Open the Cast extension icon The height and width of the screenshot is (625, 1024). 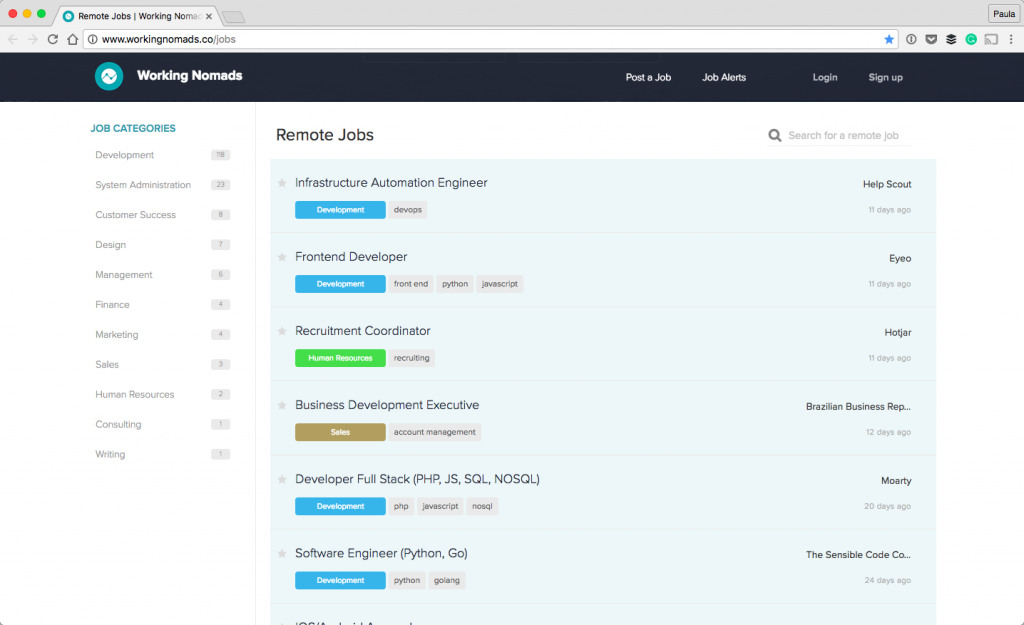(x=991, y=39)
